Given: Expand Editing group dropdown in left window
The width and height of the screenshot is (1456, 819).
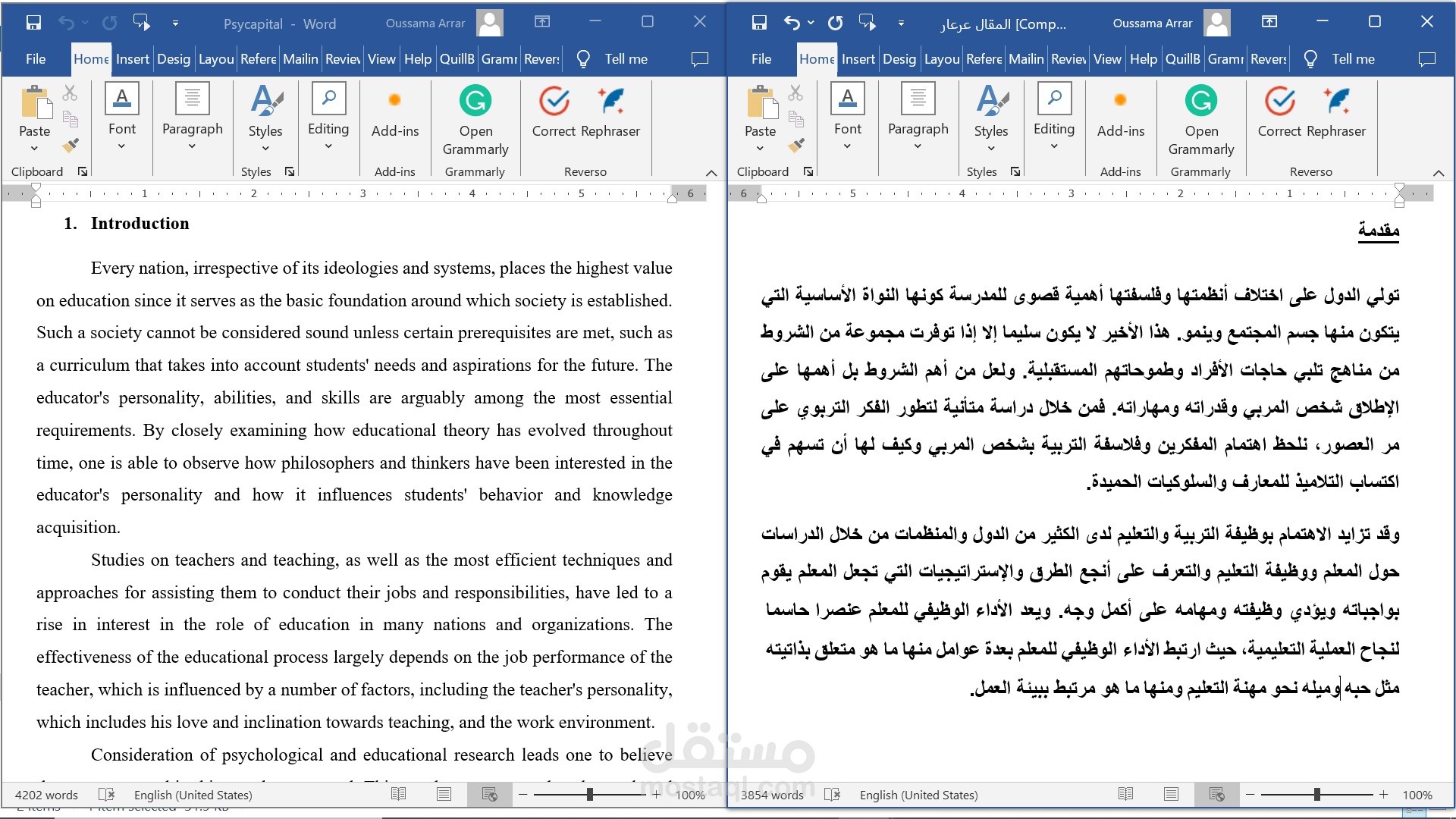Looking at the screenshot, I should tap(328, 146).
